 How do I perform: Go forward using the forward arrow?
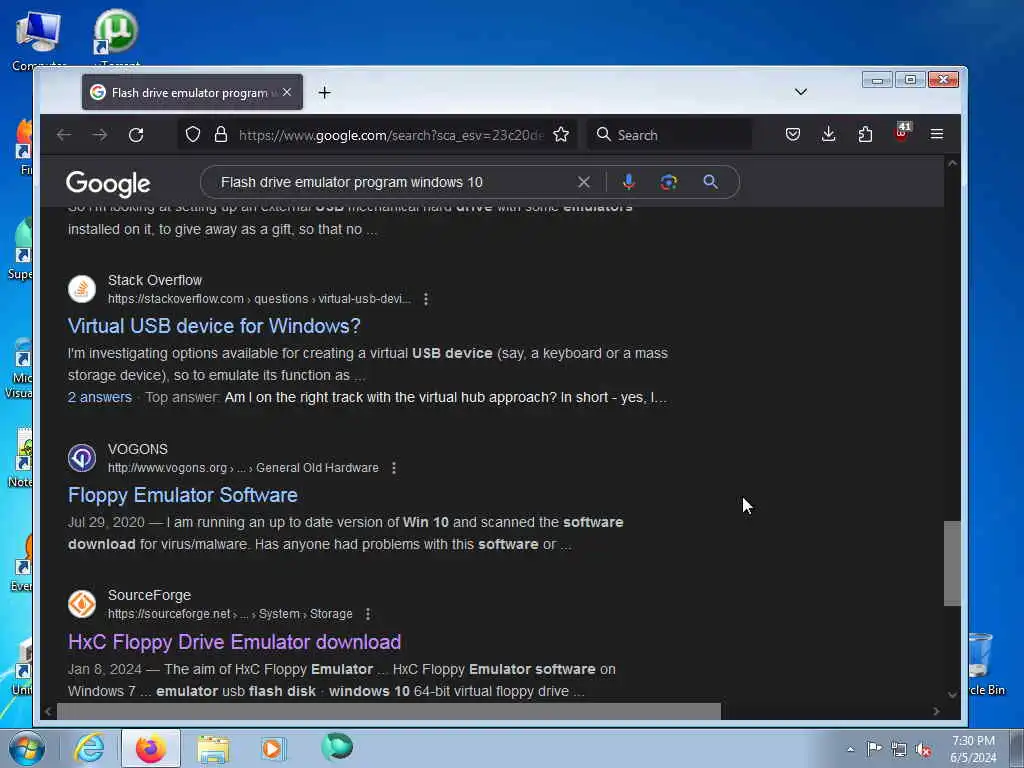(x=100, y=135)
